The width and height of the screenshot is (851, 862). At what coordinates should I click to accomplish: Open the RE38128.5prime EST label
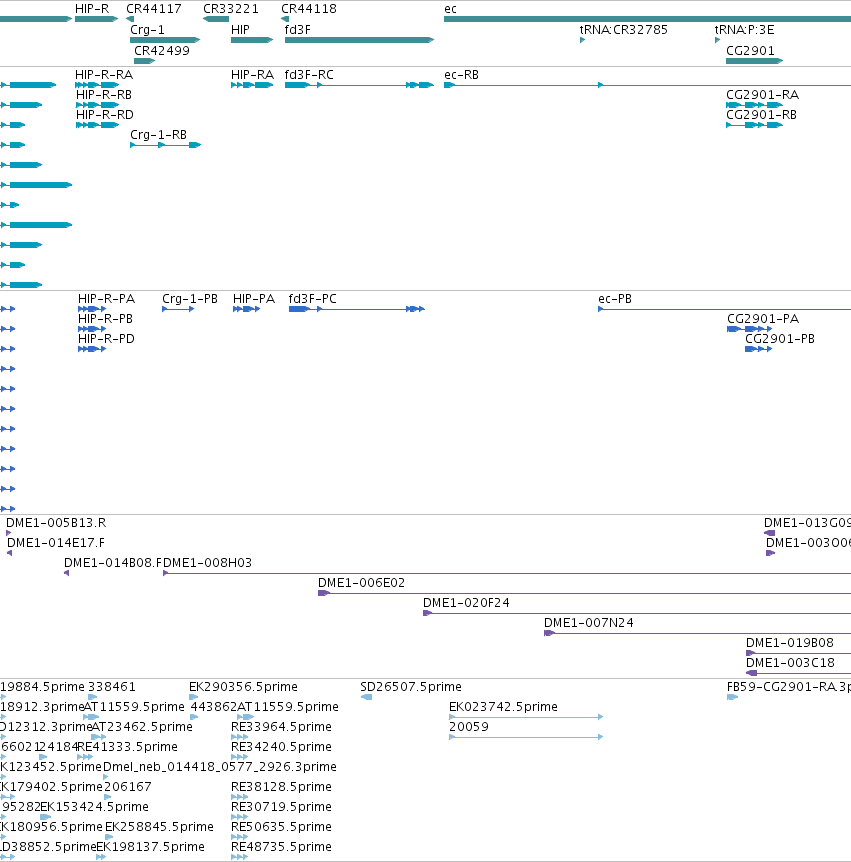click(281, 787)
